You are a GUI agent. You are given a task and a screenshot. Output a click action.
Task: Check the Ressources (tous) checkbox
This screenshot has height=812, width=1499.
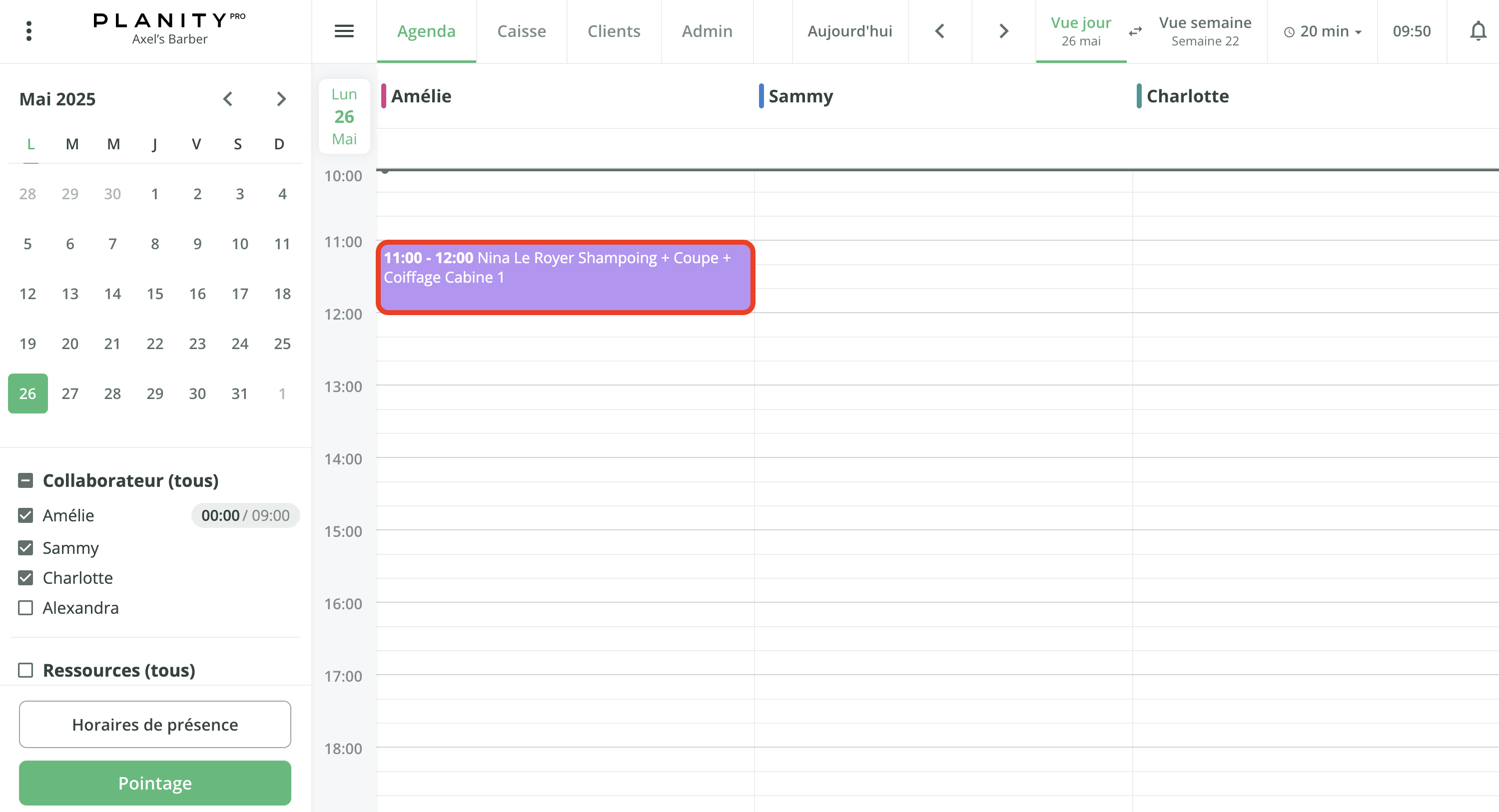click(x=25, y=670)
